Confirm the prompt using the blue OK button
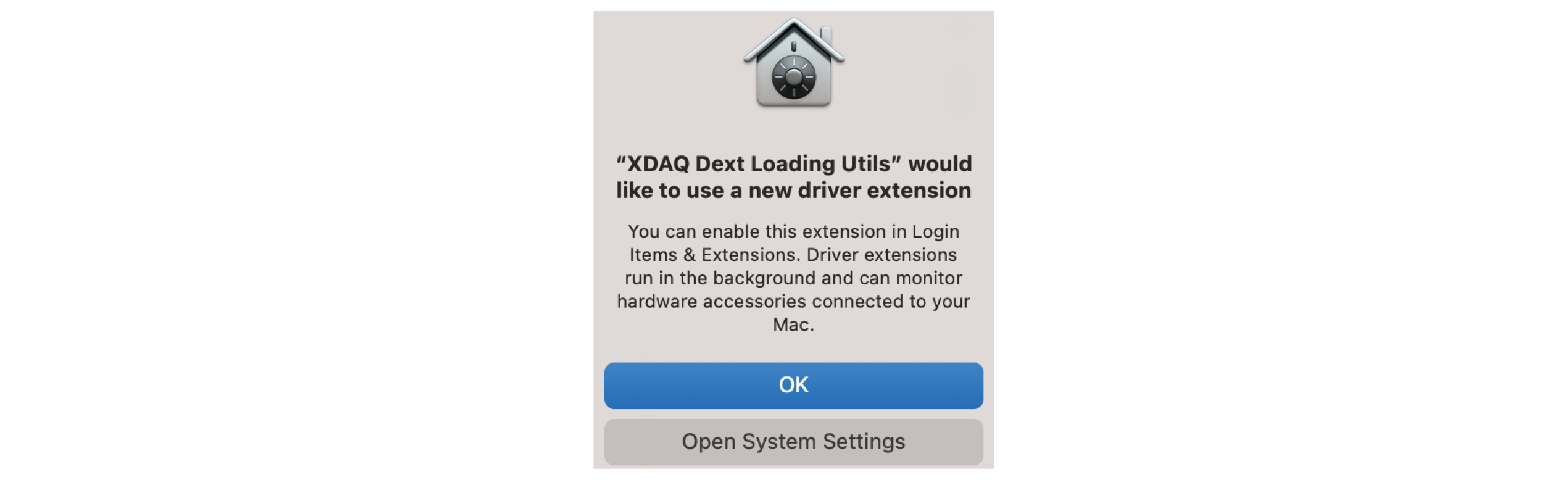The height and width of the screenshot is (480, 1568). pos(793,385)
